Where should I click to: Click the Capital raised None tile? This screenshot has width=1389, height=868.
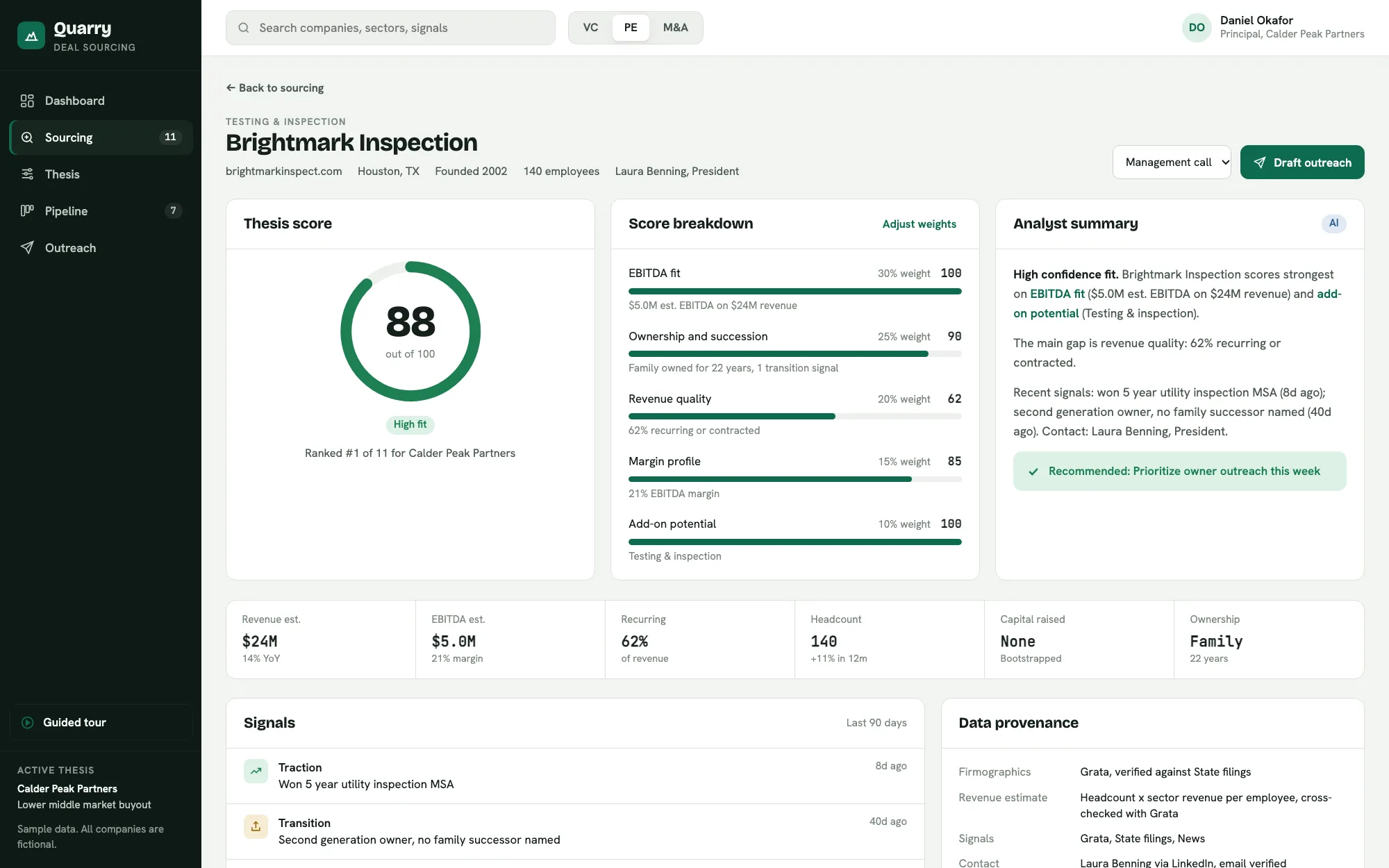click(x=1079, y=640)
